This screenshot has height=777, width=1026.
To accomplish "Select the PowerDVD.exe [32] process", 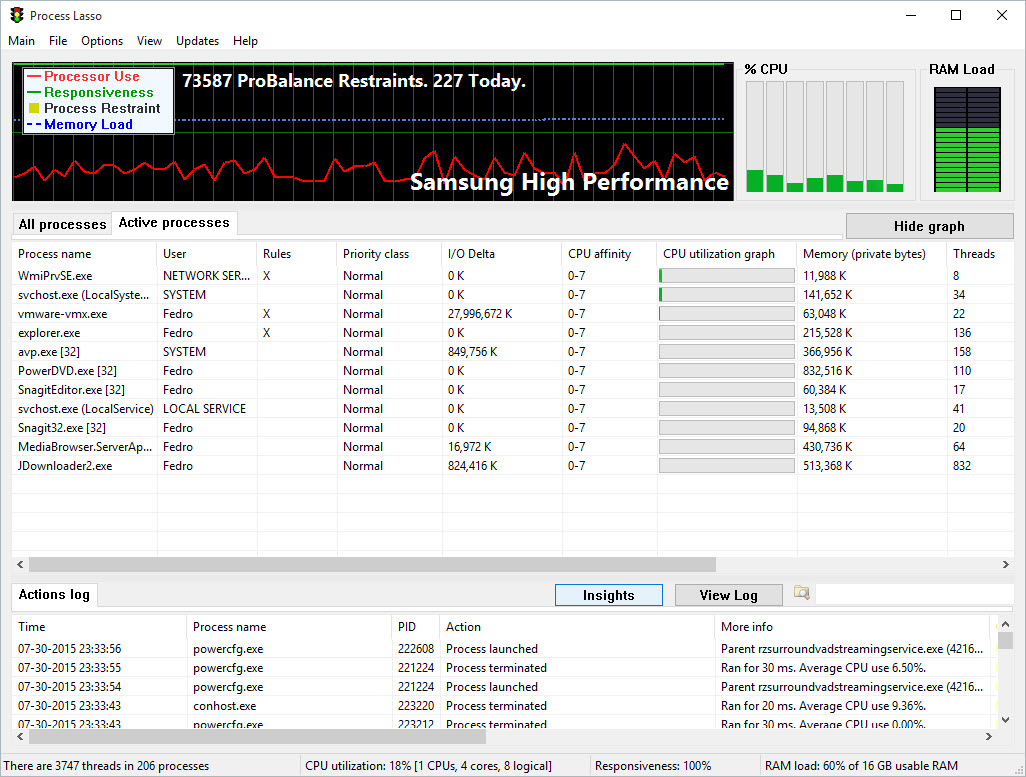I will [x=512, y=370].
